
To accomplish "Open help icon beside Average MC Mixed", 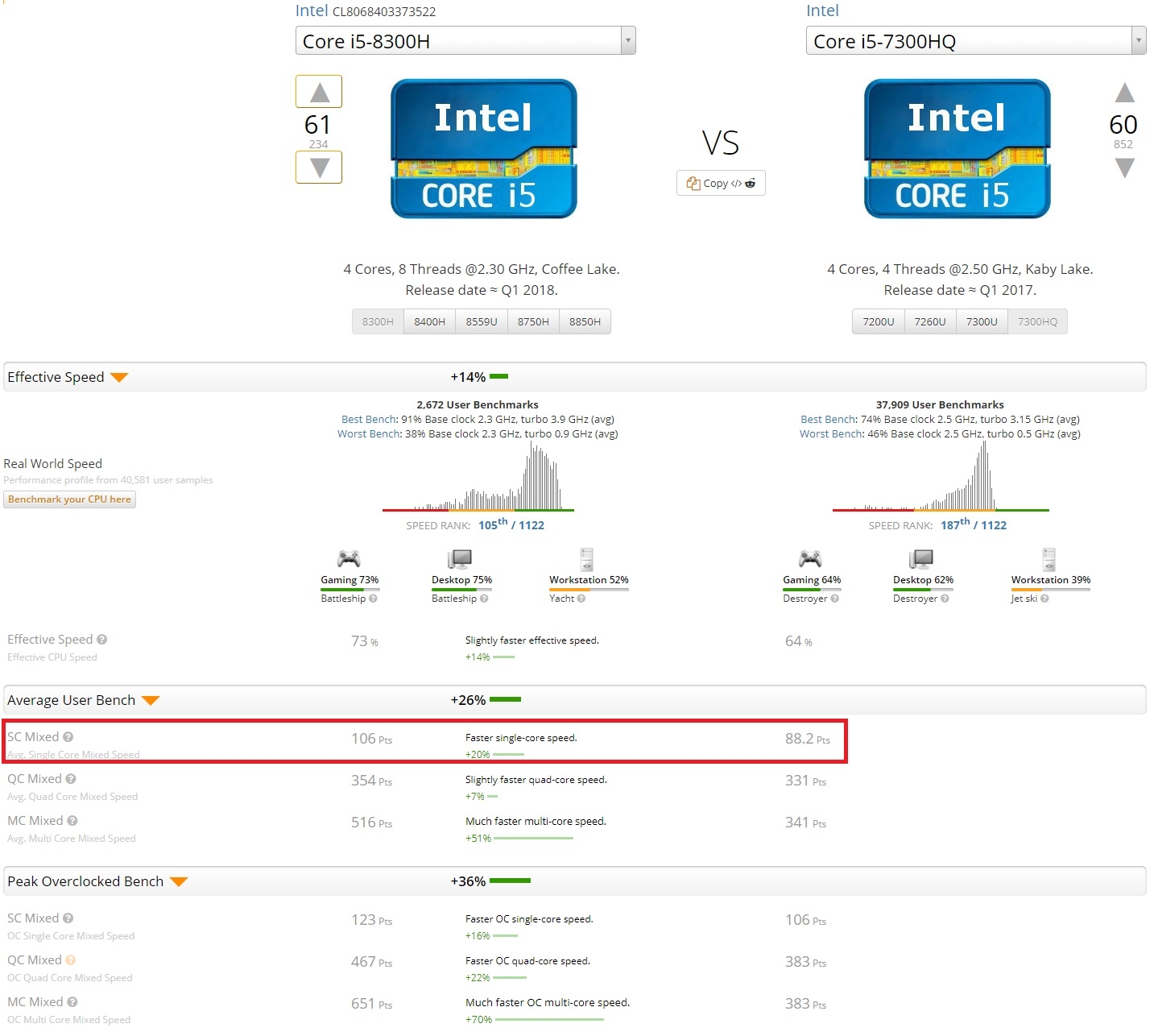I will point(72,821).
